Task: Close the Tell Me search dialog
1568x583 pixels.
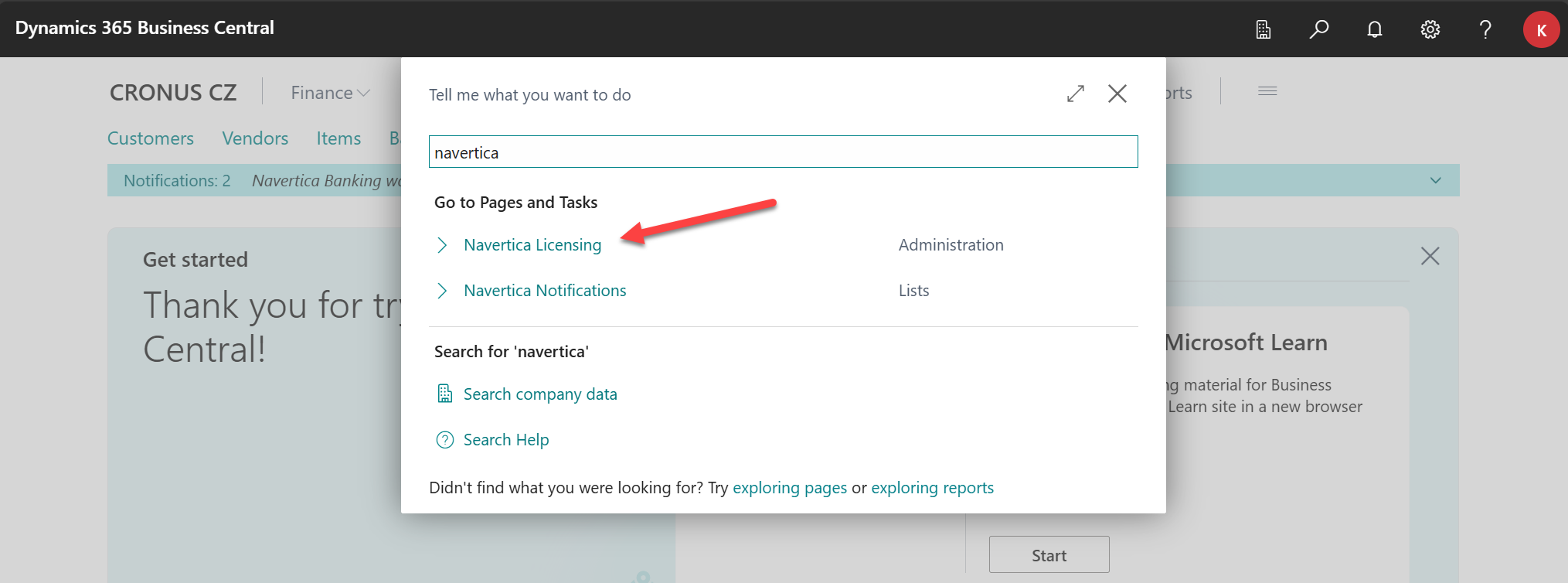Action: [x=1117, y=94]
